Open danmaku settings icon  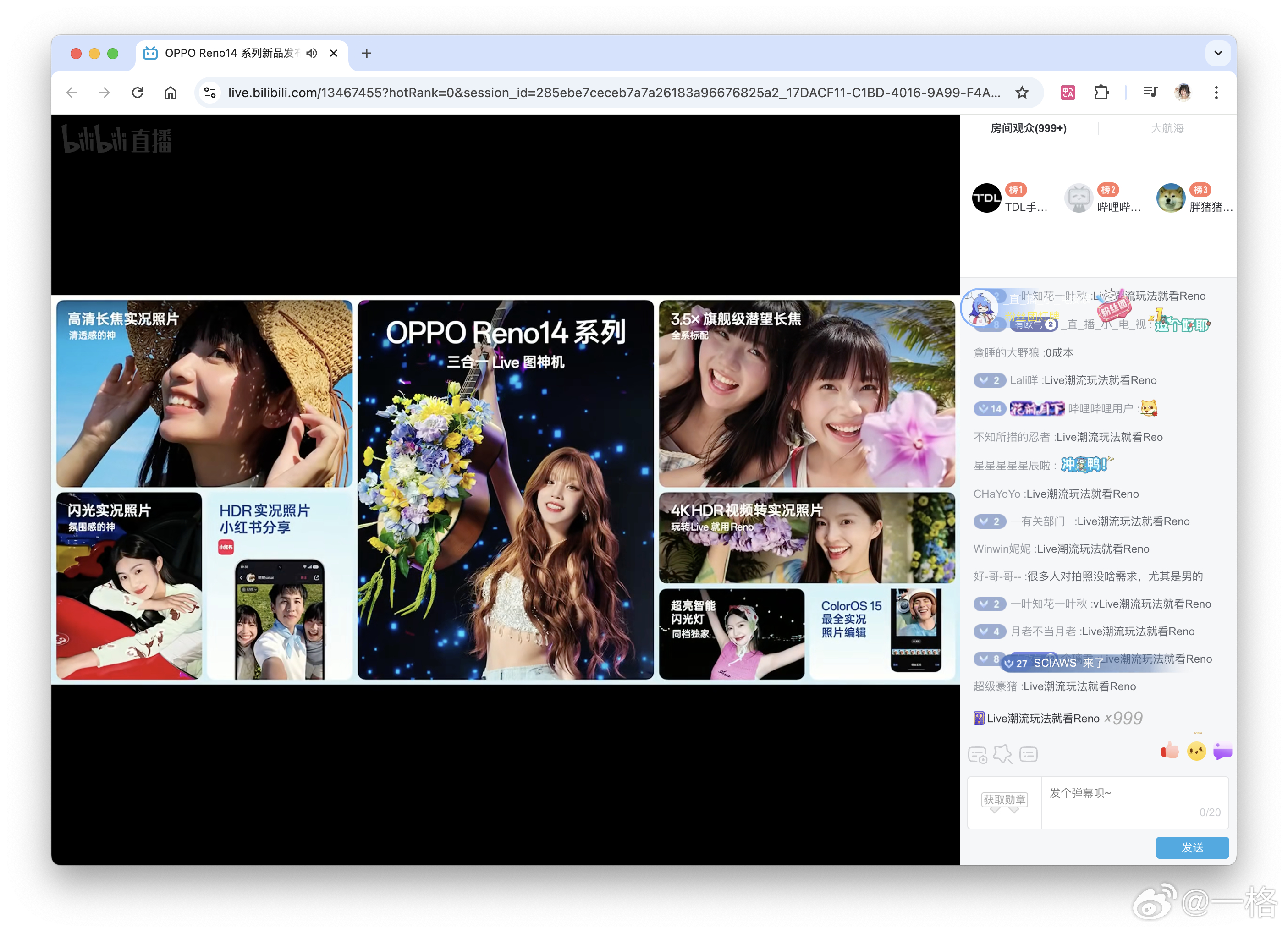pos(977,755)
